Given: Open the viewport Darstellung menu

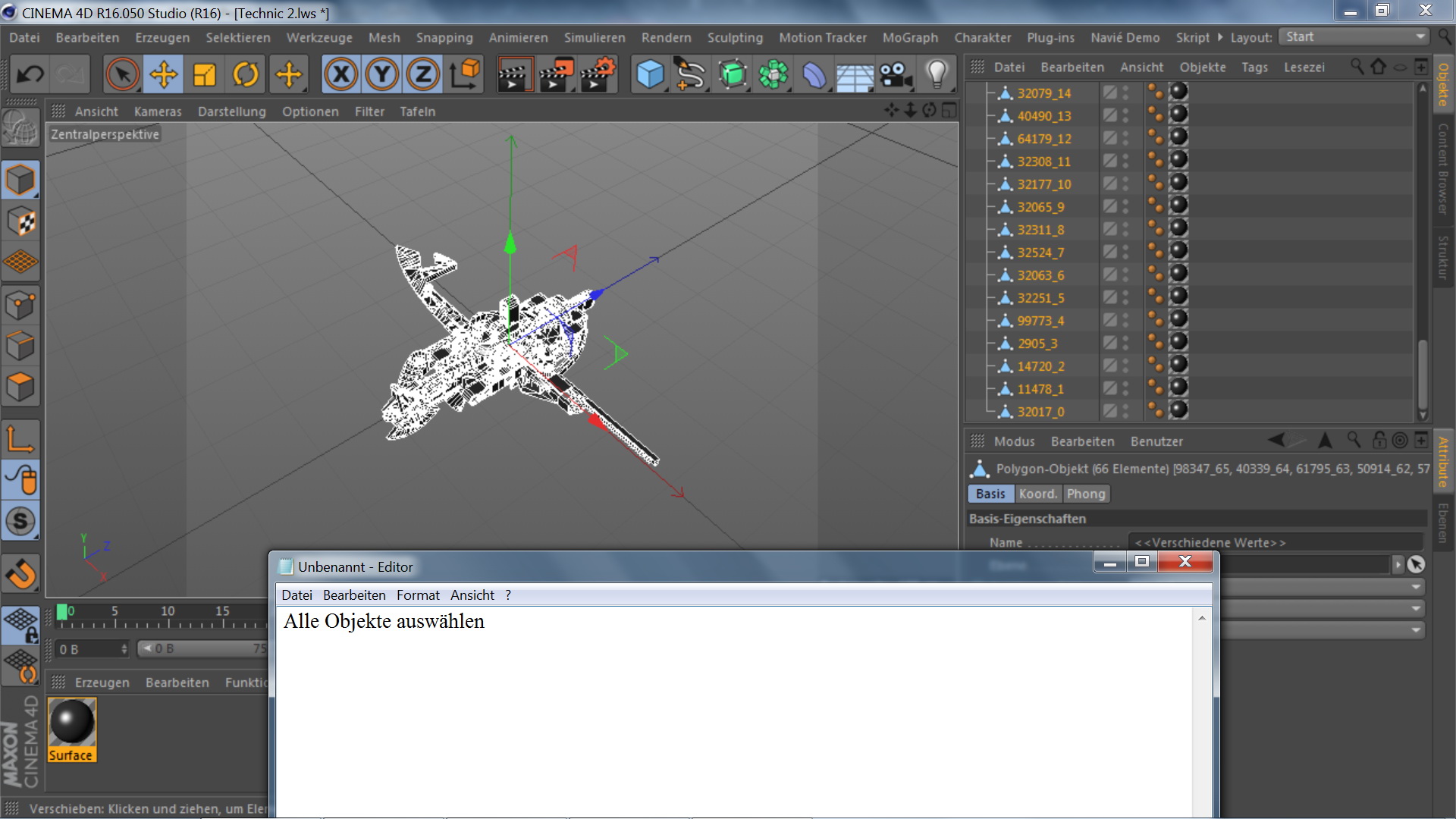Looking at the screenshot, I should click(232, 111).
